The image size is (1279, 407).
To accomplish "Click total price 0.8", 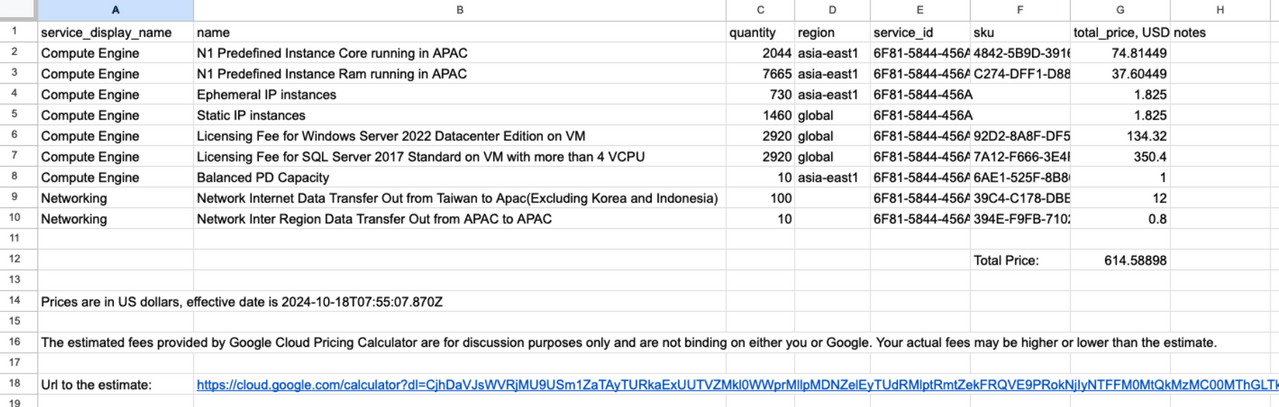I will (1120, 219).
